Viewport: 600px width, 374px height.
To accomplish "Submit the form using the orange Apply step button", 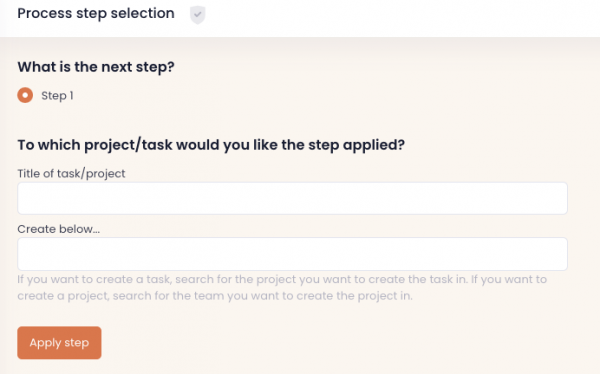I will point(59,343).
